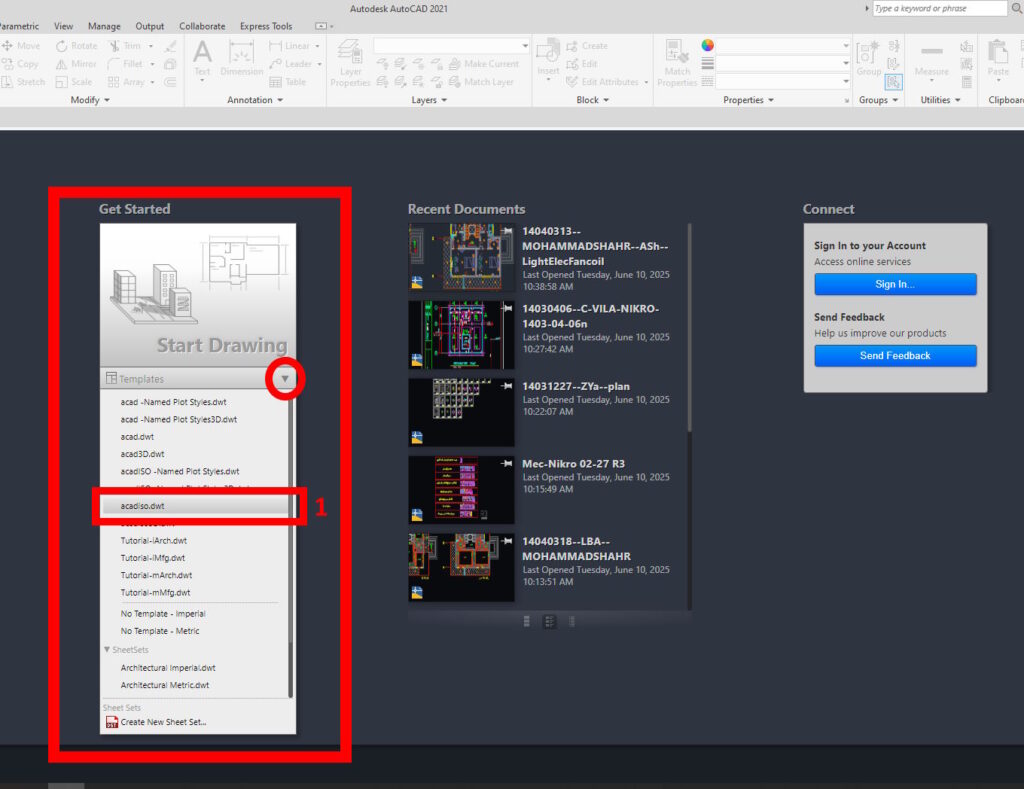Collapse the SheetSets section
Image resolution: width=1024 pixels, height=789 pixels.
(107, 650)
